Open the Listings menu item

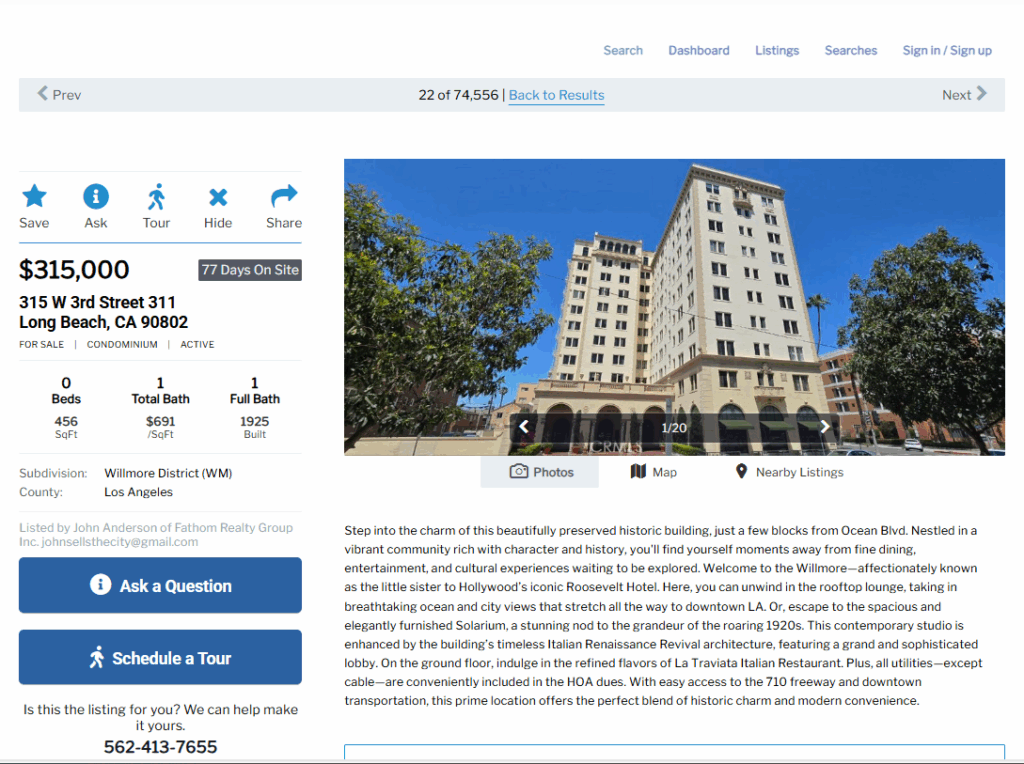click(777, 50)
